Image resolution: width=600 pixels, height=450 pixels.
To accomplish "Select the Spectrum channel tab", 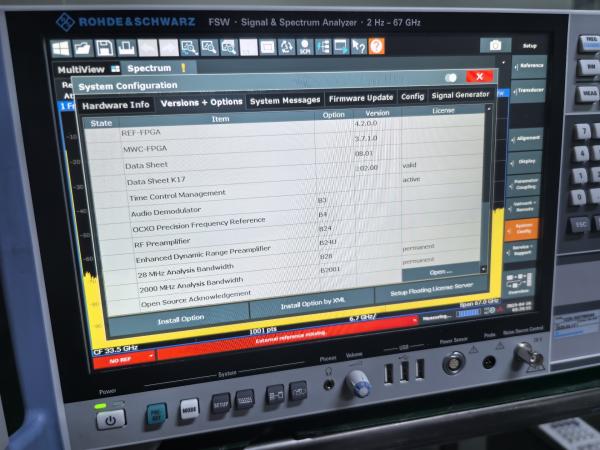I will click(x=158, y=68).
